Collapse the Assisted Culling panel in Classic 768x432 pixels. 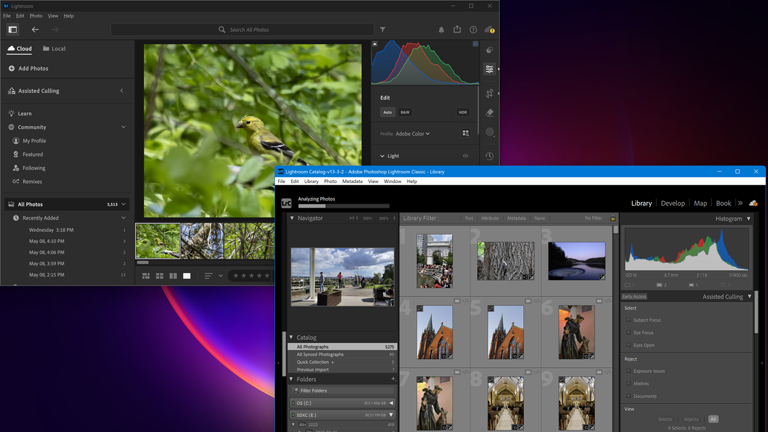(749, 296)
